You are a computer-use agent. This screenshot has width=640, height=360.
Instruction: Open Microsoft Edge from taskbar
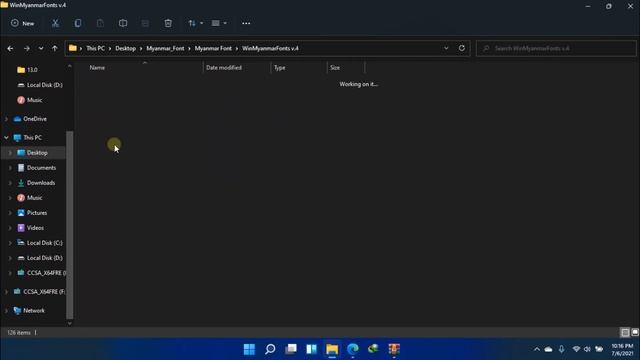tap(353, 349)
